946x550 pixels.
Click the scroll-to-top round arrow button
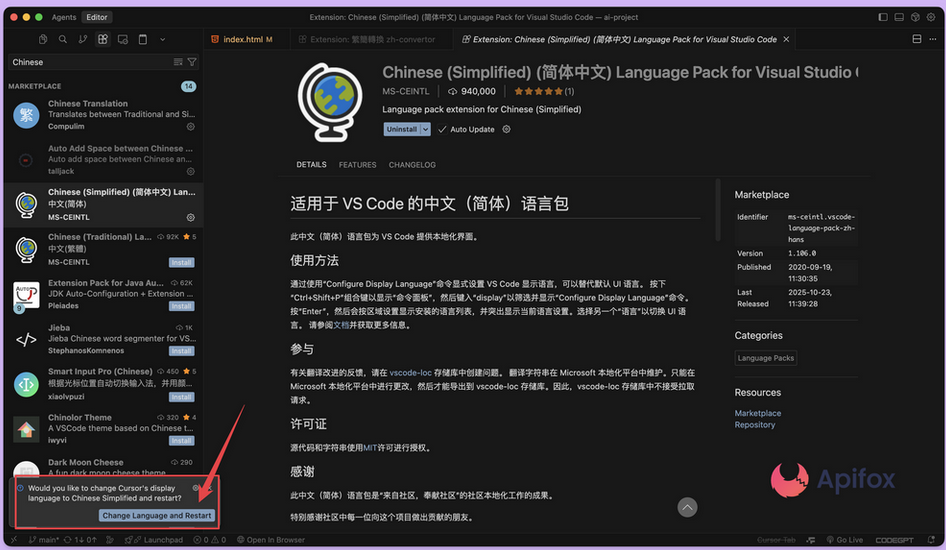(687, 507)
